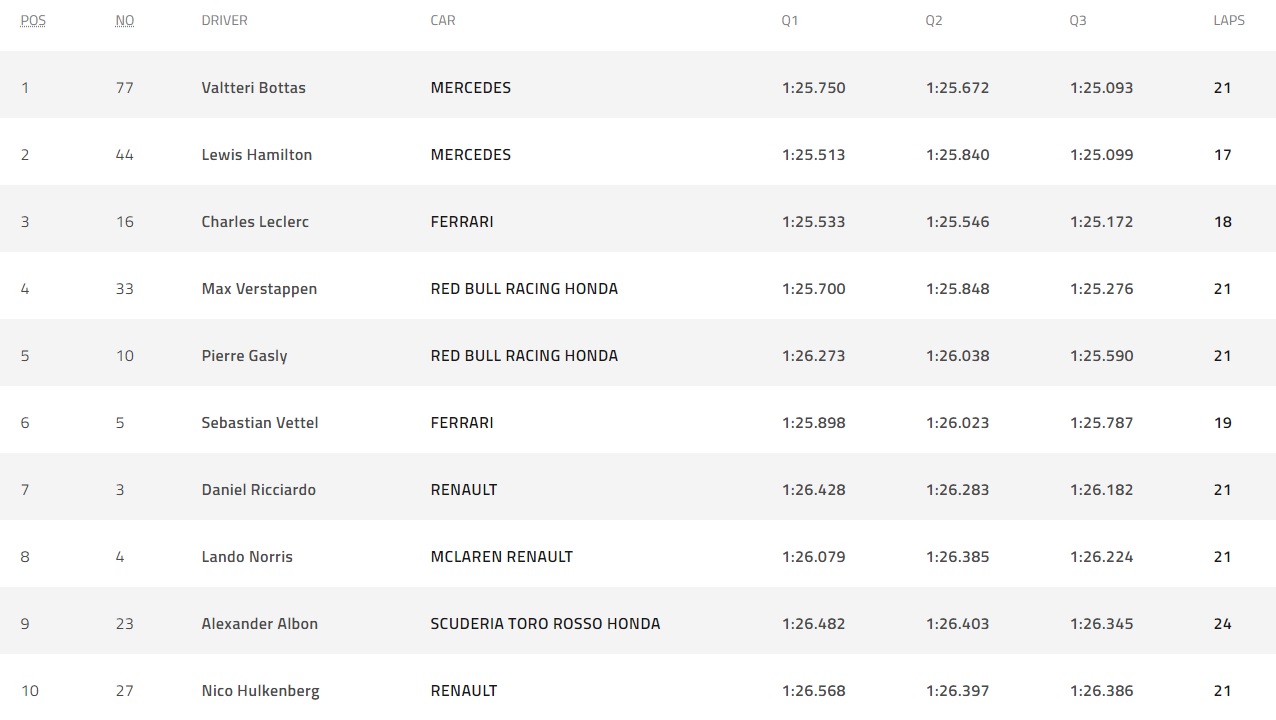Click the LAPS column header

(x=1229, y=20)
